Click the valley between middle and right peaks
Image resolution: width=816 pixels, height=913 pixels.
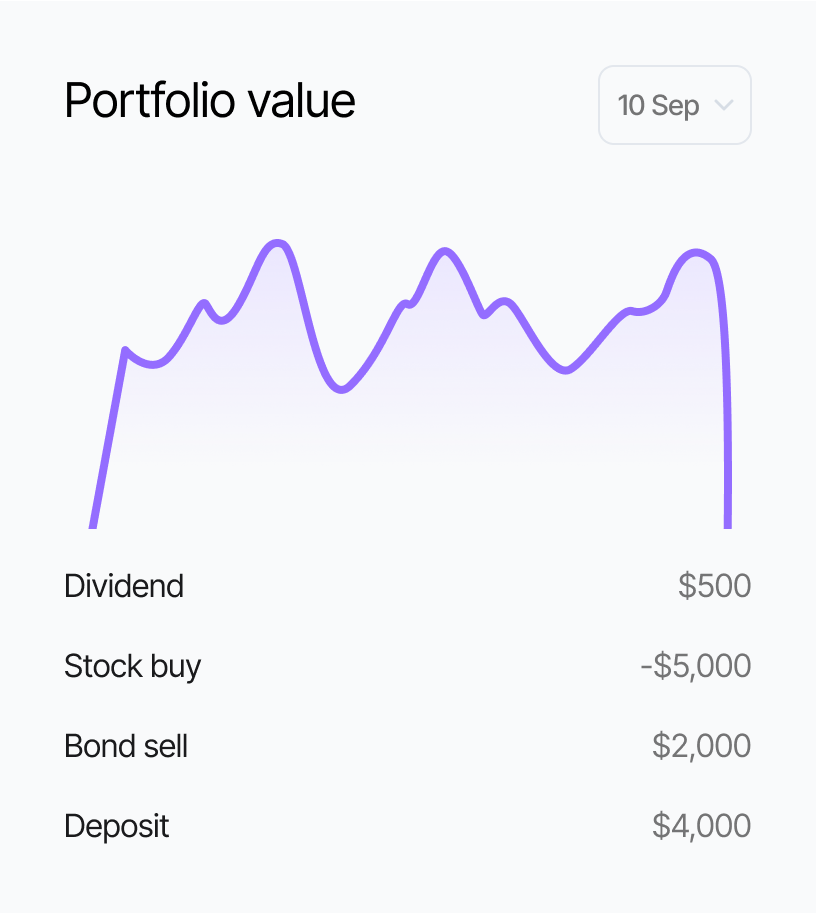pyautogui.click(x=565, y=370)
